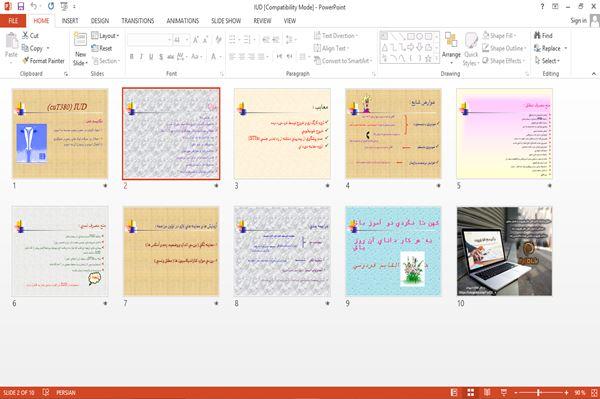Image resolution: width=600 pixels, height=399 pixels.
Task: Click Increase List Level indent icon
Action: coord(276,39)
